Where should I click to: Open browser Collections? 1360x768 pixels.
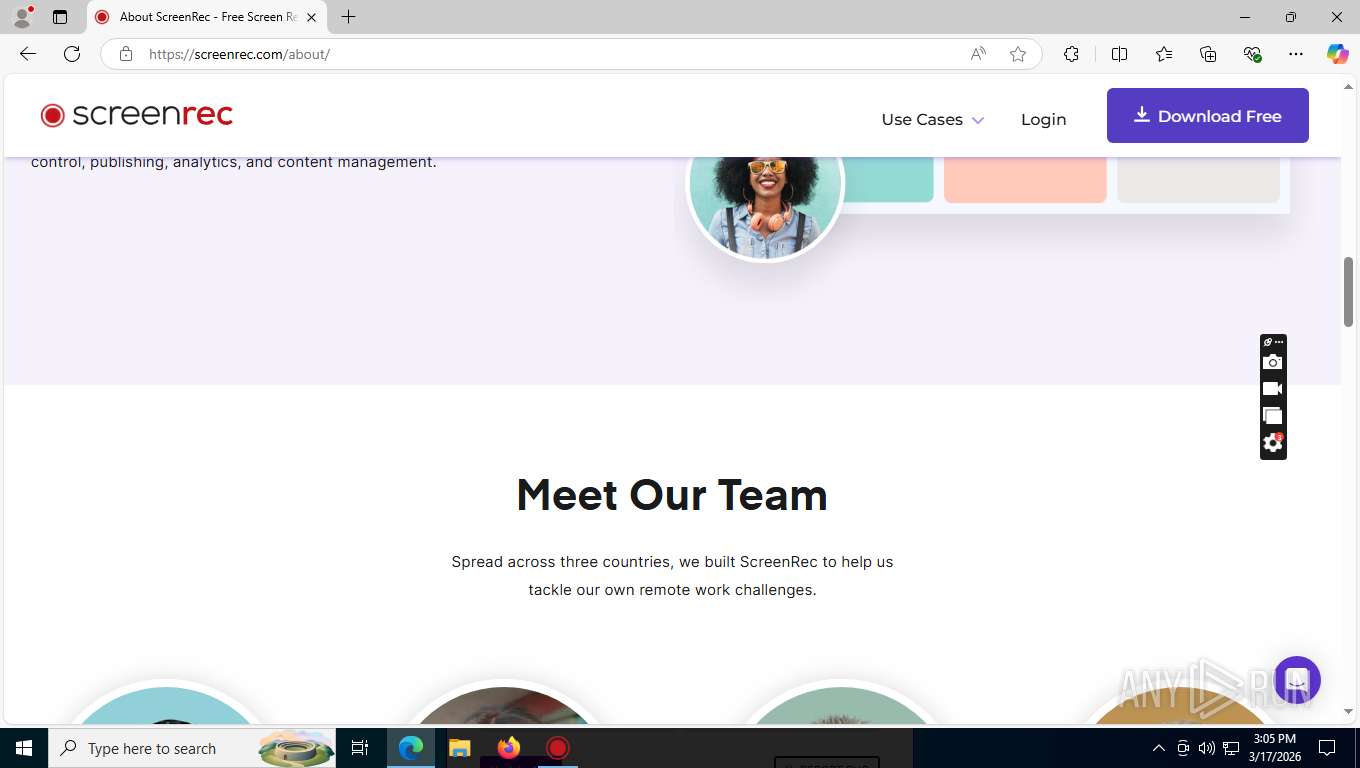click(1208, 54)
